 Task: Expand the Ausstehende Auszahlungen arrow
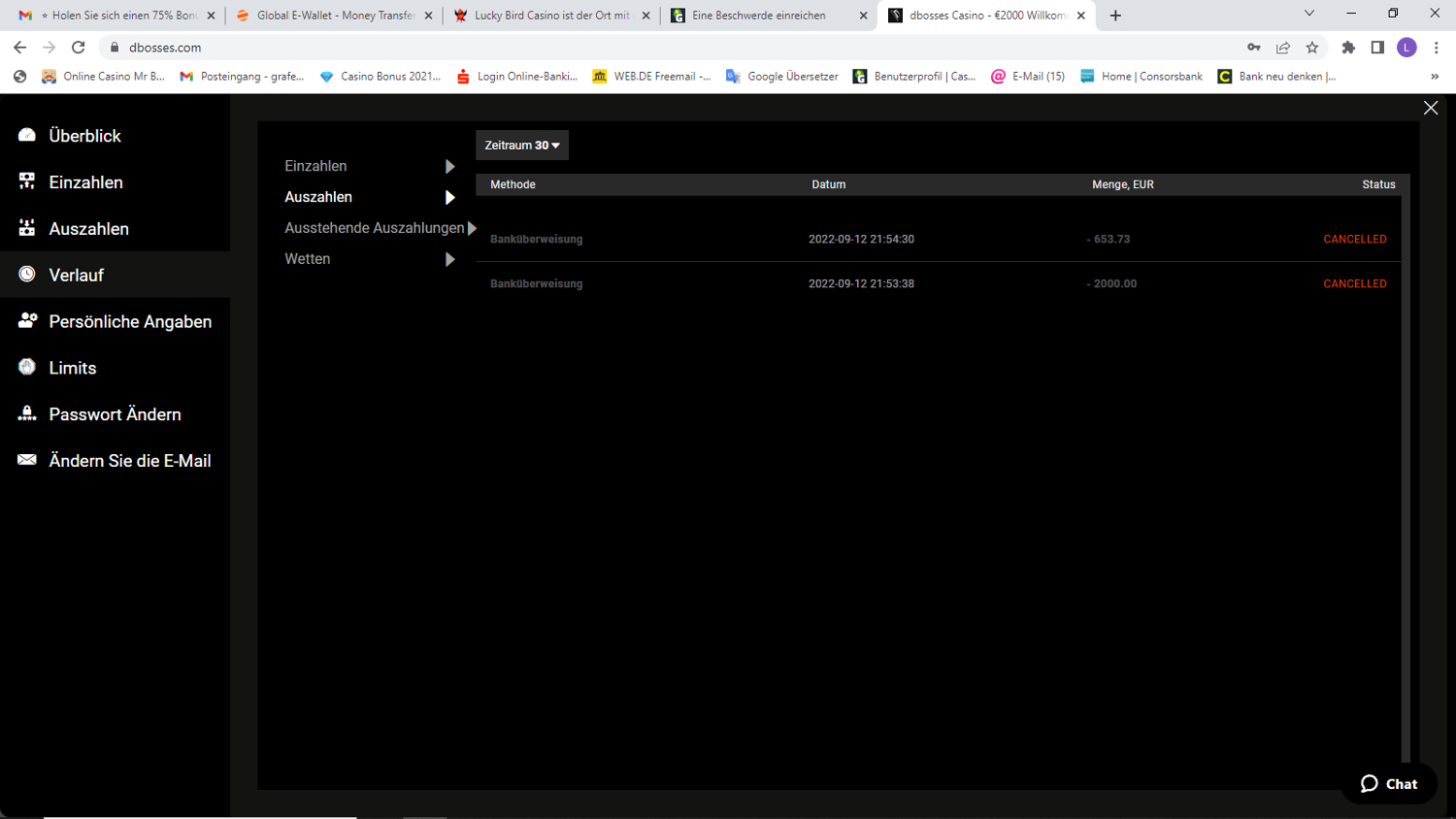click(x=472, y=228)
